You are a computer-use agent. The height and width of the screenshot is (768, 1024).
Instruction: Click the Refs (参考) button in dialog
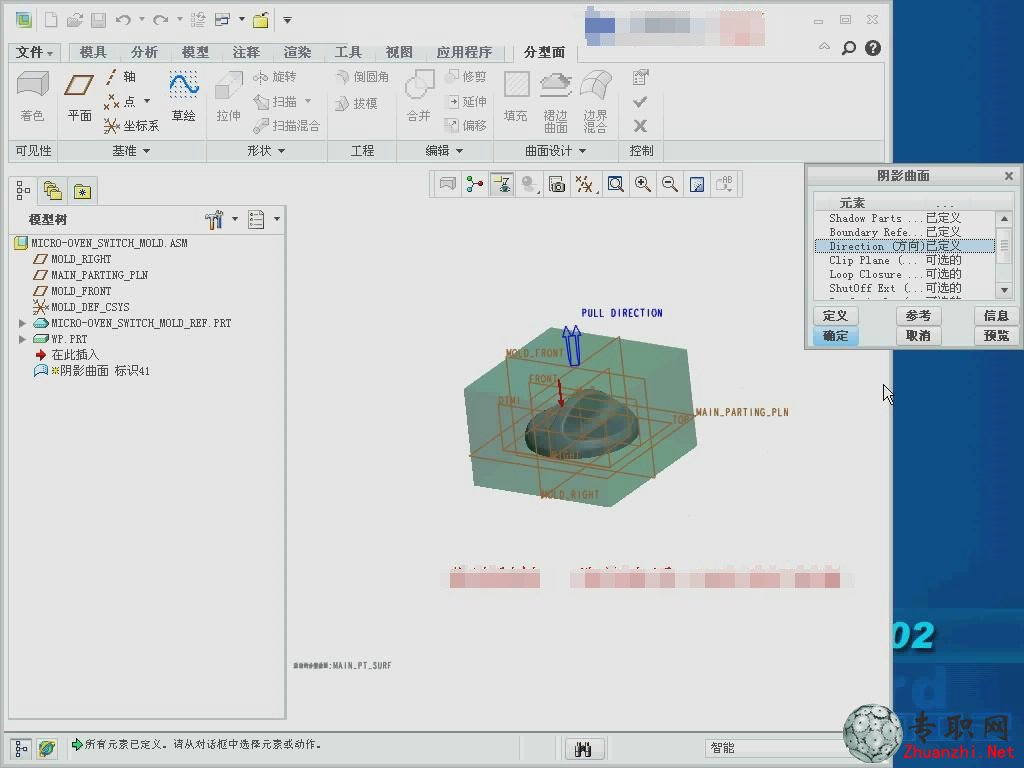click(x=918, y=316)
